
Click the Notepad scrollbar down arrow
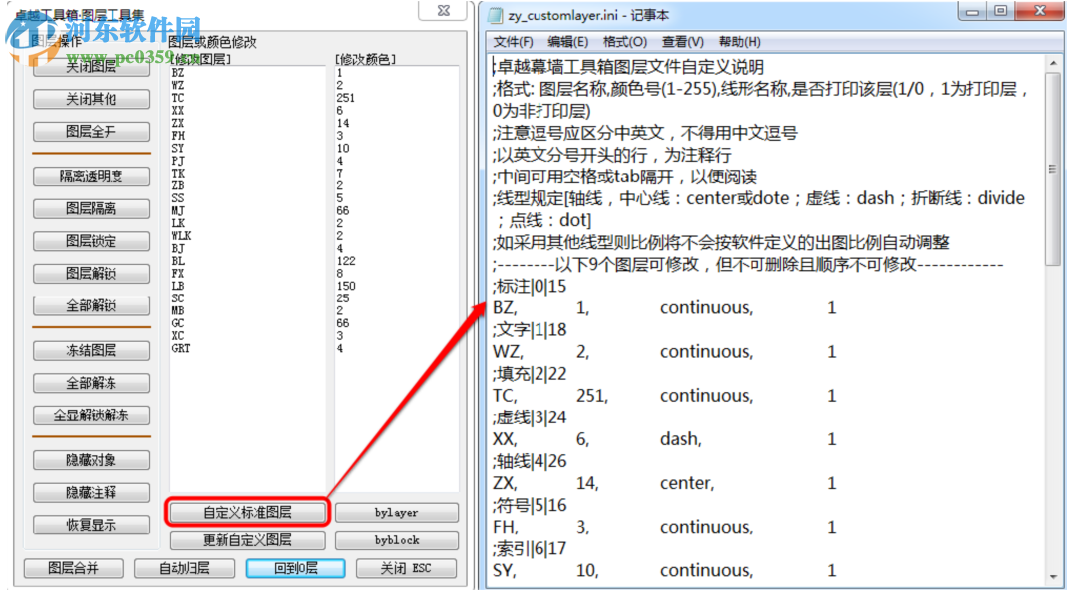point(1052,578)
